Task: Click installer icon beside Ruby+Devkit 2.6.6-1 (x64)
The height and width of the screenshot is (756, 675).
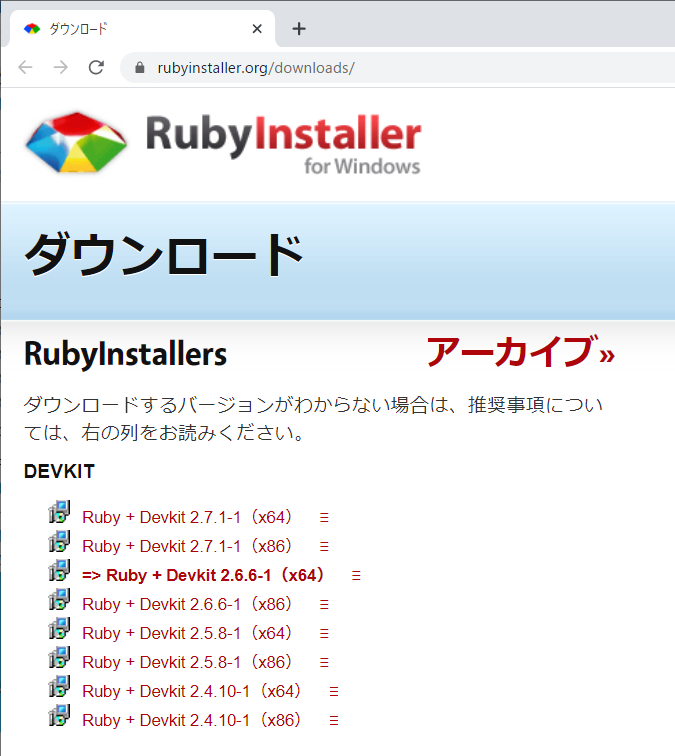Action: [x=60, y=572]
